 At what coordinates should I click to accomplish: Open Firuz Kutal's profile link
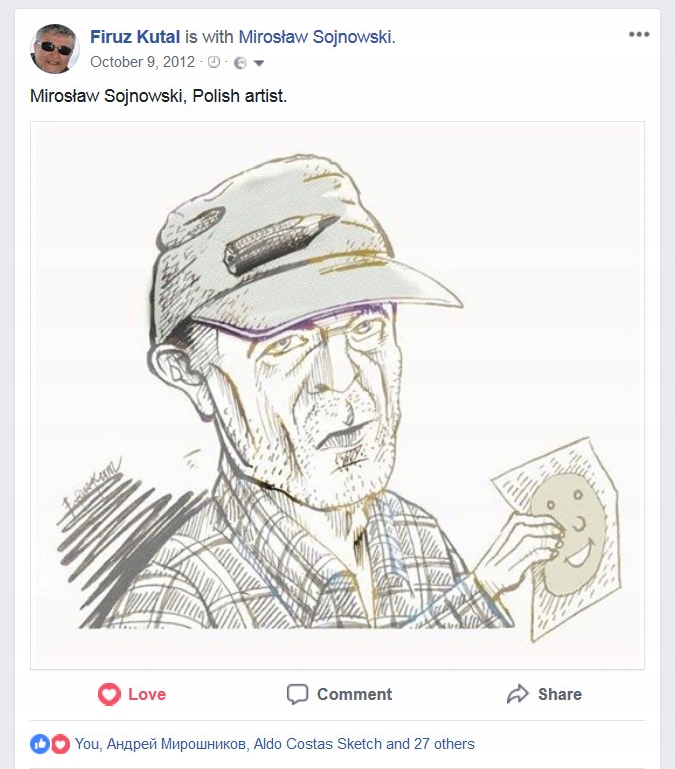pyautogui.click(x=135, y=38)
